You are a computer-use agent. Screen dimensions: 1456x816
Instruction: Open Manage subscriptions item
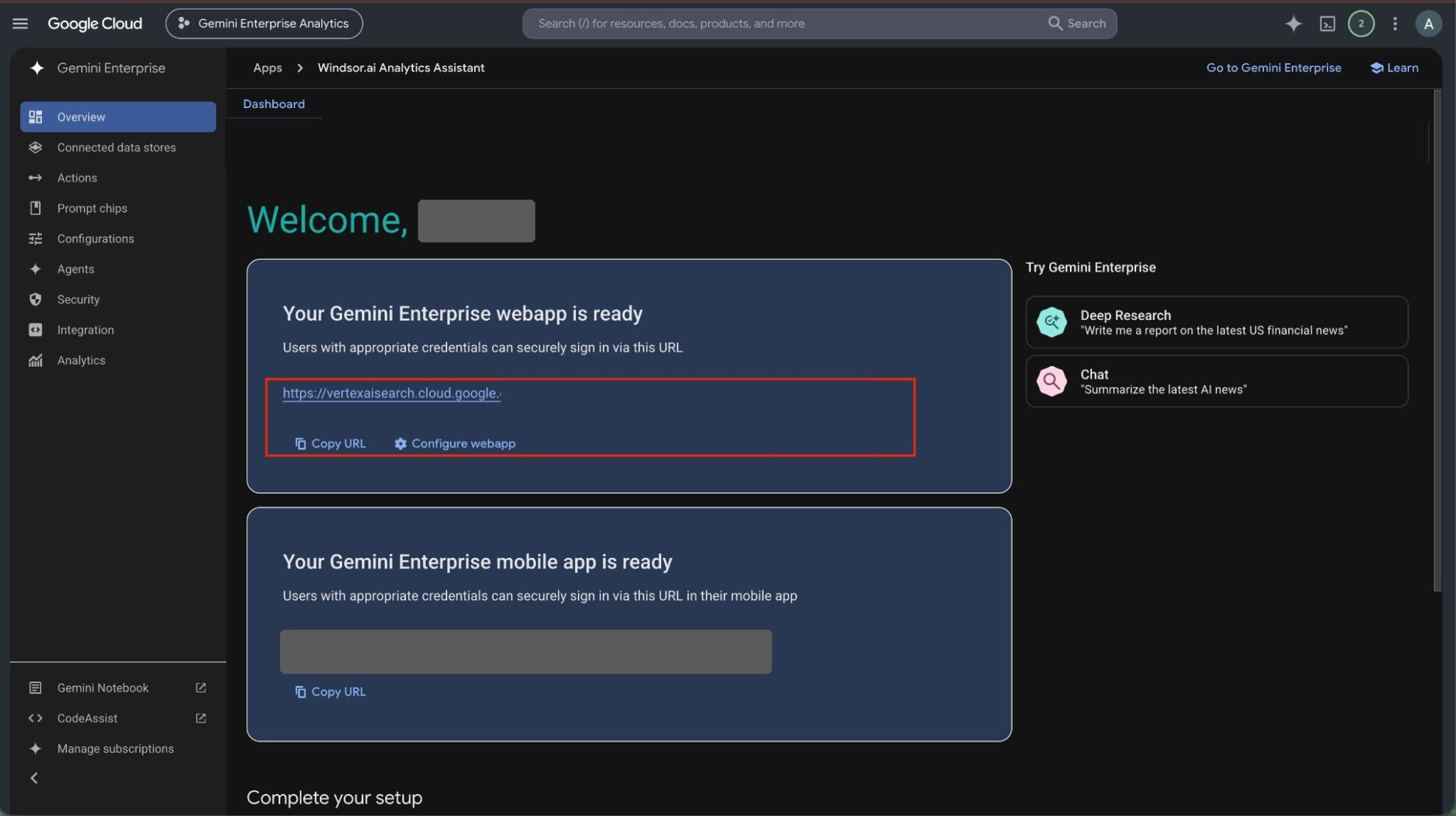[118, 748]
